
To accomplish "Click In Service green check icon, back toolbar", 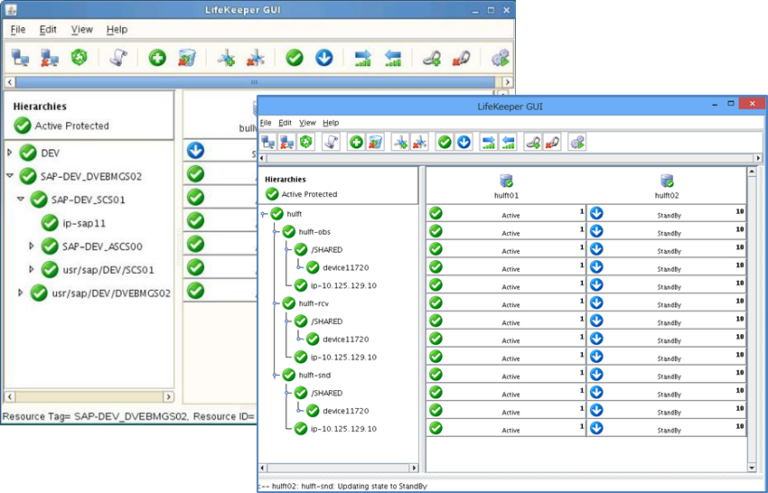I will coord(294,58).
